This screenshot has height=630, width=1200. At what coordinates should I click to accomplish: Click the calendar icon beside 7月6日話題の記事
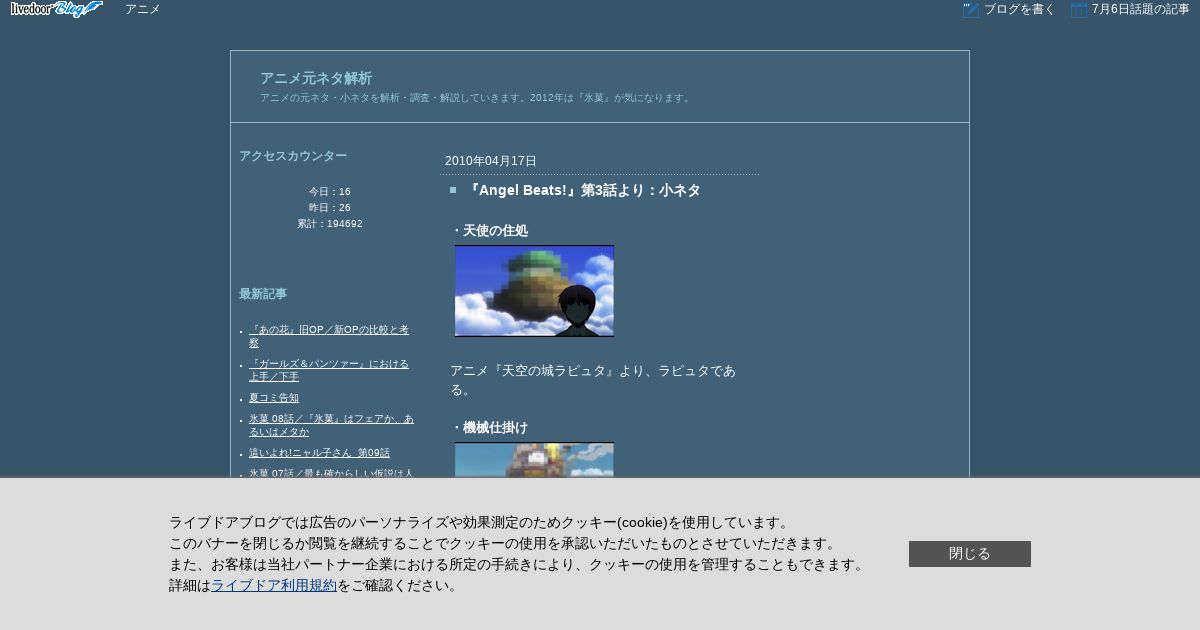click(1078, 9)
